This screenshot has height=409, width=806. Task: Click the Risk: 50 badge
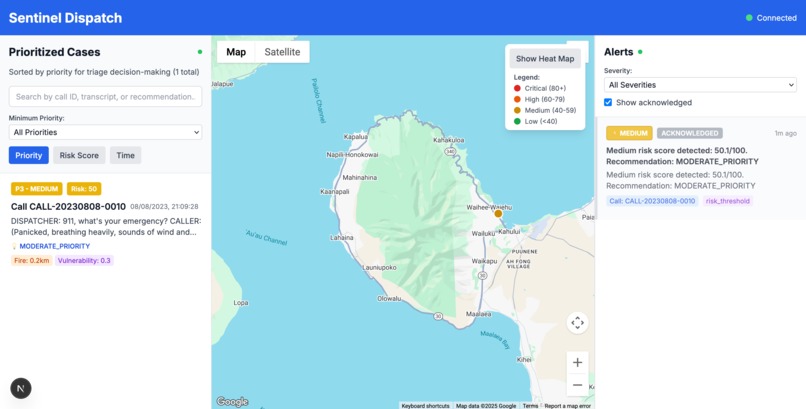[x=84, y=189]
